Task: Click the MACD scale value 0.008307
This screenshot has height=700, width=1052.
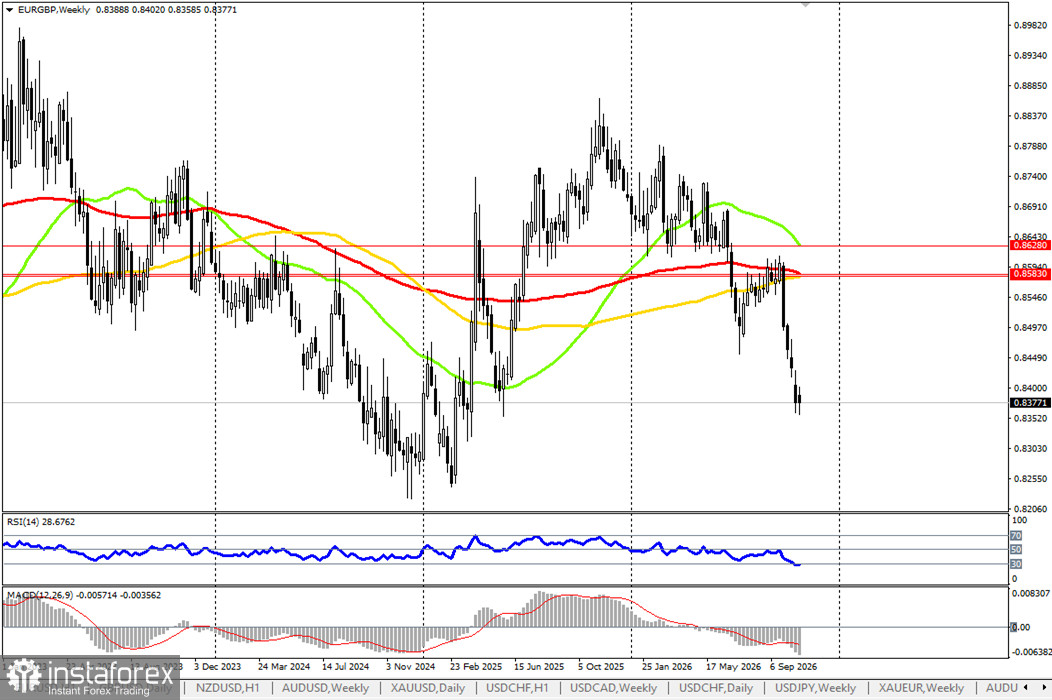Action: tap(1031, 593)
